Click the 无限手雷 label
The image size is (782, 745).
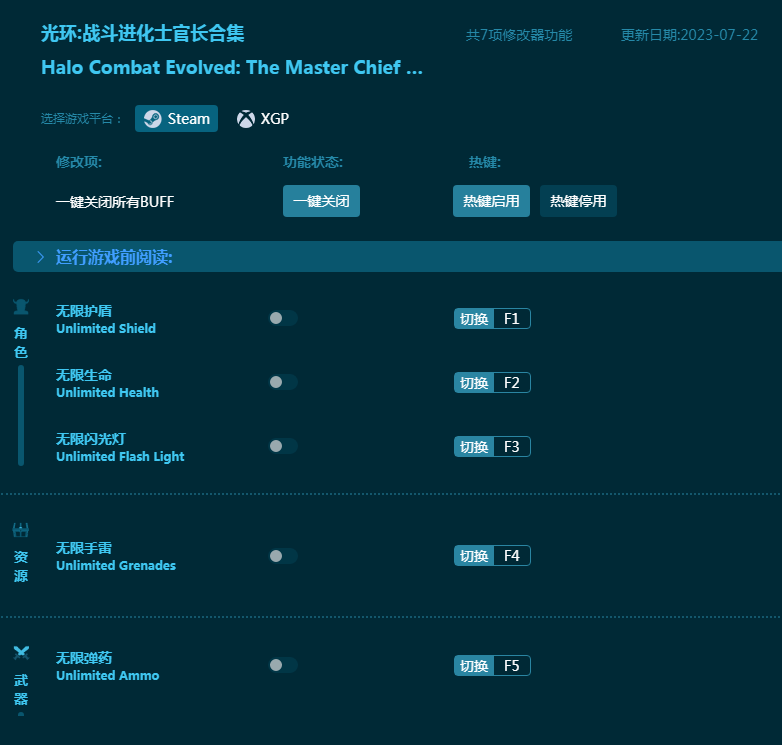pos(84,548)
